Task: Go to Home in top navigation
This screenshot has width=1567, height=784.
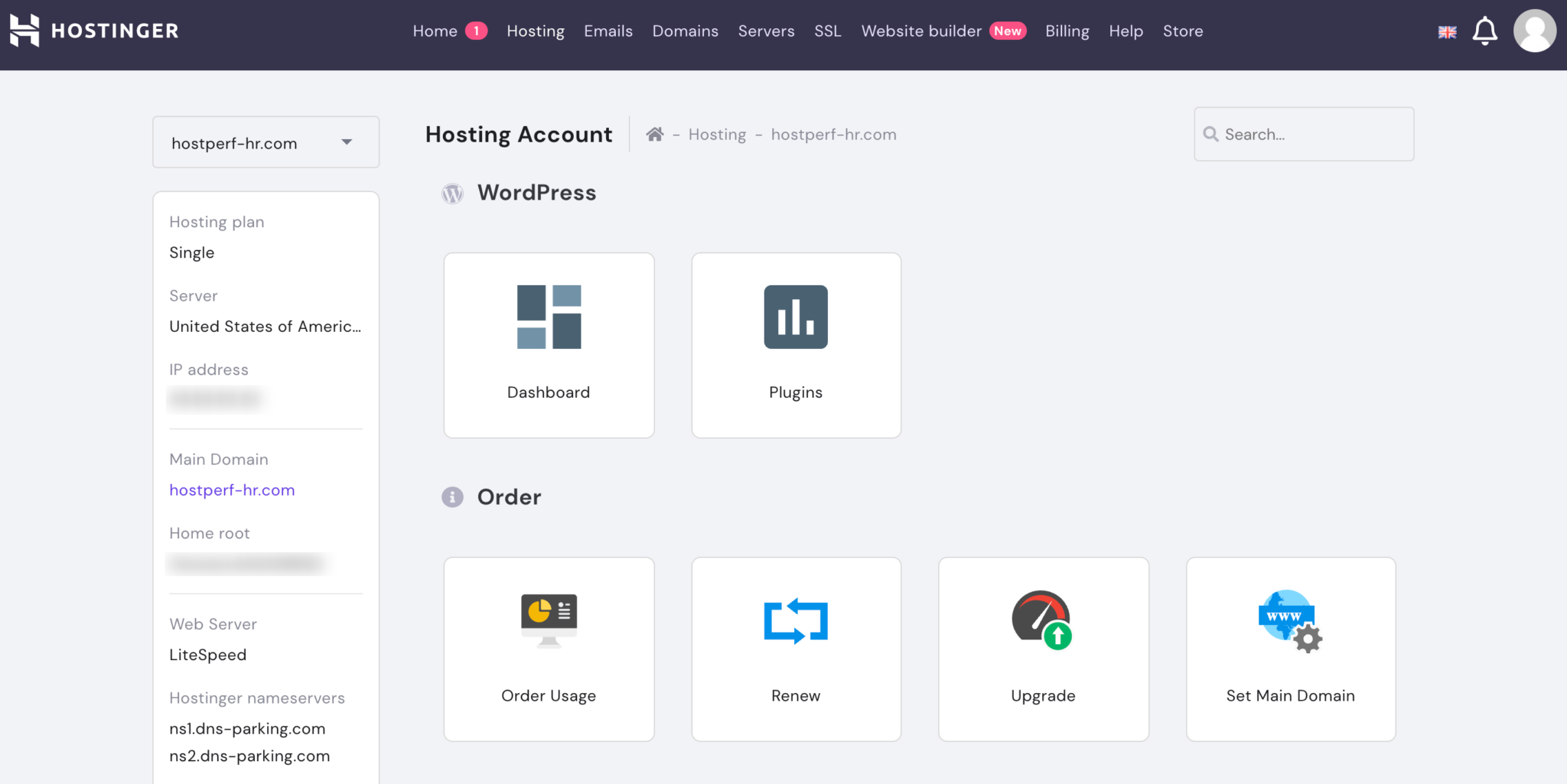Action: [x=435, y=31]
